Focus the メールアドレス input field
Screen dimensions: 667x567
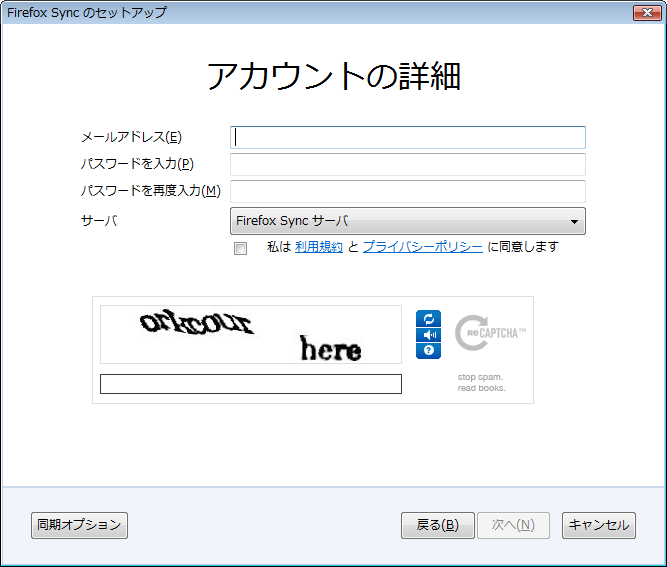pos(408,137)
